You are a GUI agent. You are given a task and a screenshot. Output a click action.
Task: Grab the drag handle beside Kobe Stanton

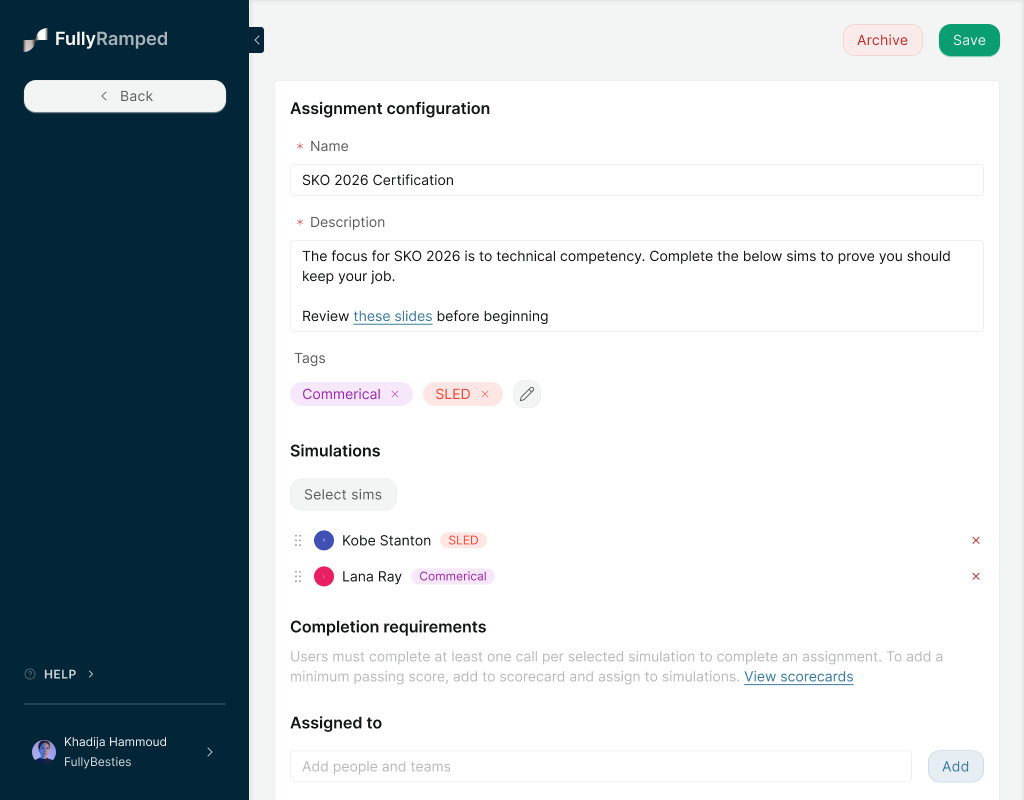point(297,540)
